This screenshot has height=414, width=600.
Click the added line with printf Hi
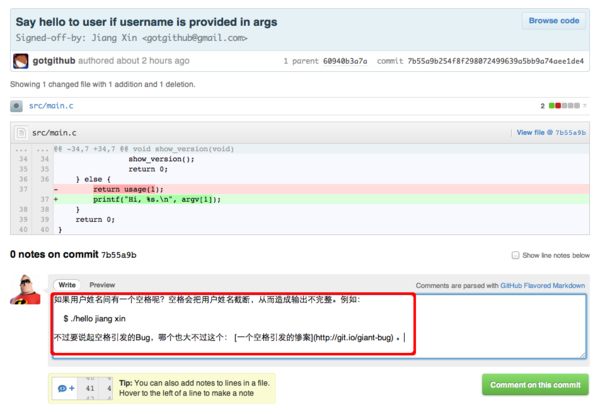click(x=321, y=199)
